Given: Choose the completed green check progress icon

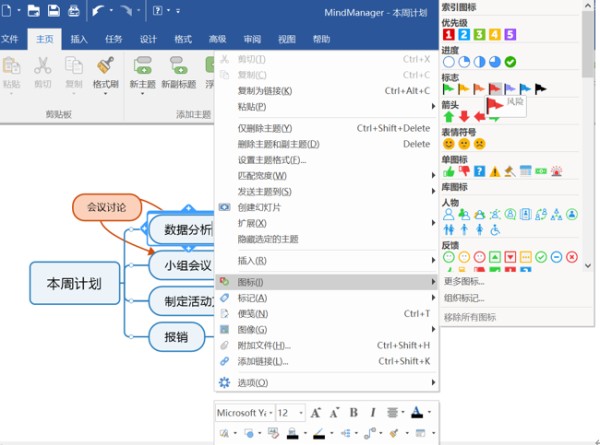Looking at the screenshot, I should [x=510, y=62].
